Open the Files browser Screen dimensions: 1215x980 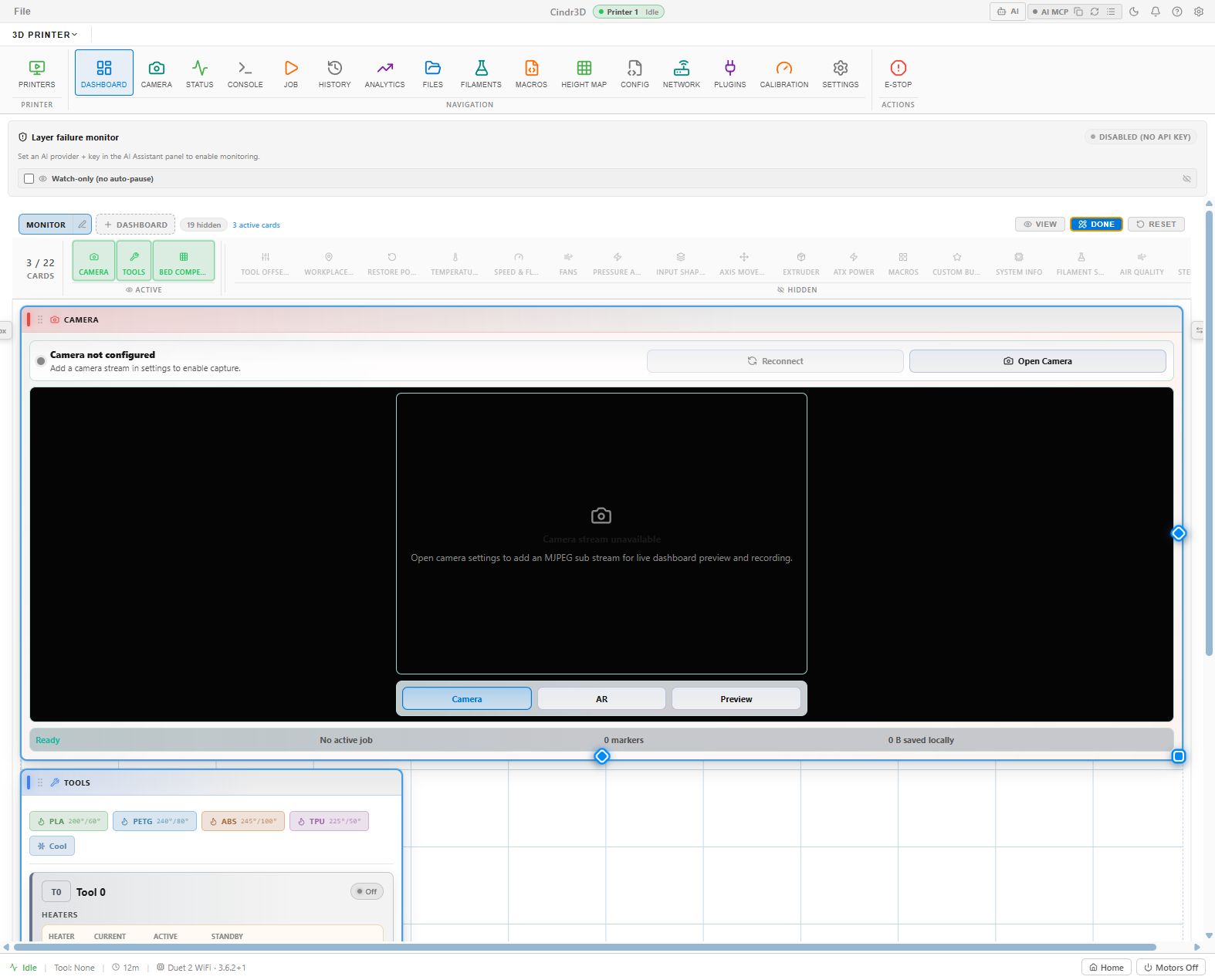[x=432, y=73]
